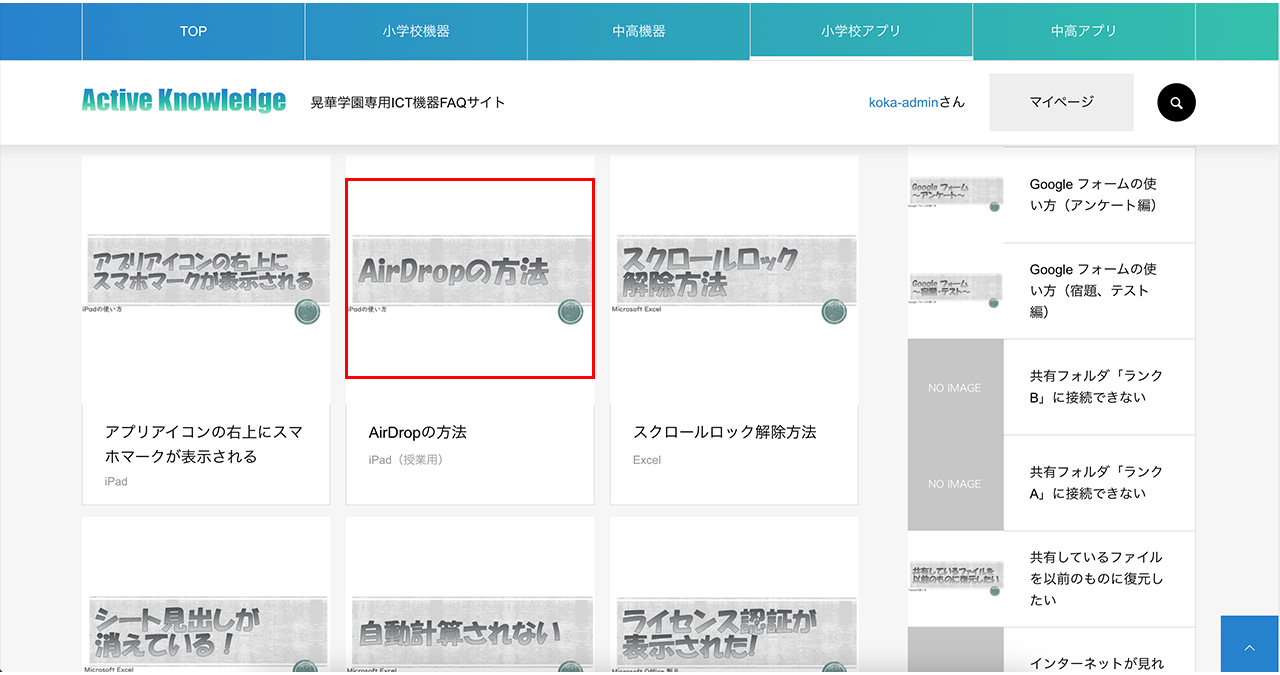Click sidebar thumbnail for Google フォーム アンケート編

955,195
